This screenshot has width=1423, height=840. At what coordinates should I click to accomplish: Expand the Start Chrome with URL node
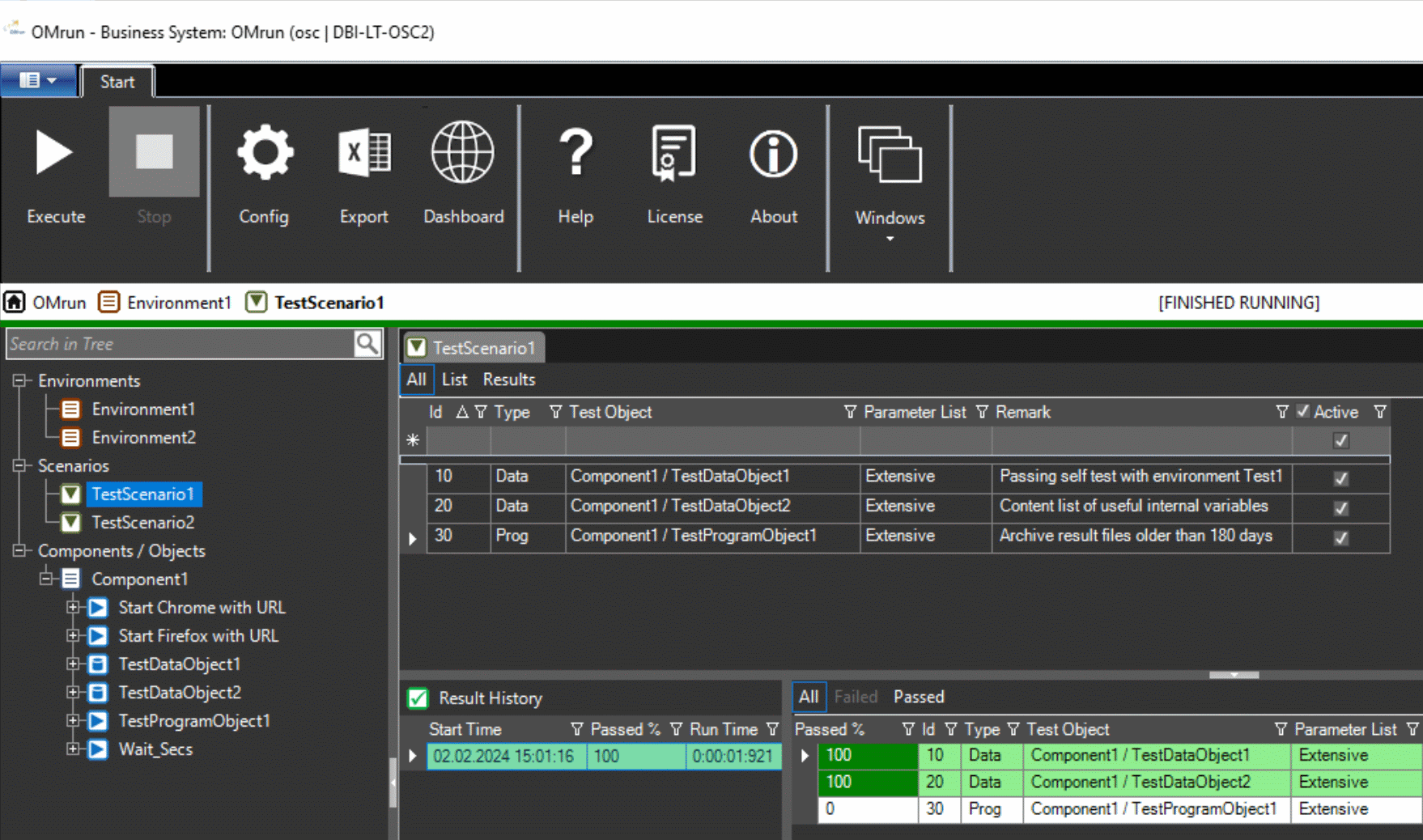73,607
